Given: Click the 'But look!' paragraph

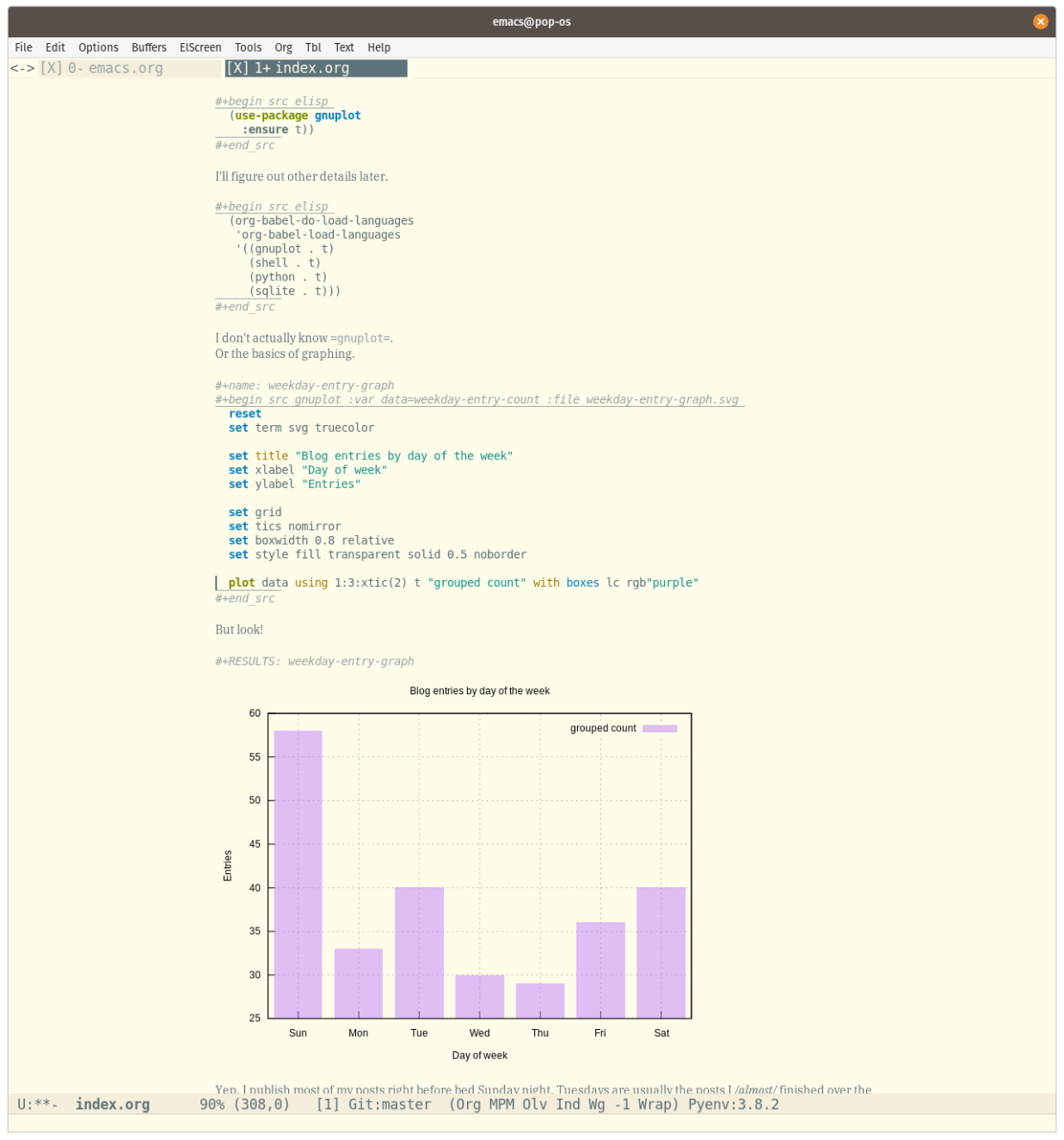Looking at the screenshot, I should (239, 630).
